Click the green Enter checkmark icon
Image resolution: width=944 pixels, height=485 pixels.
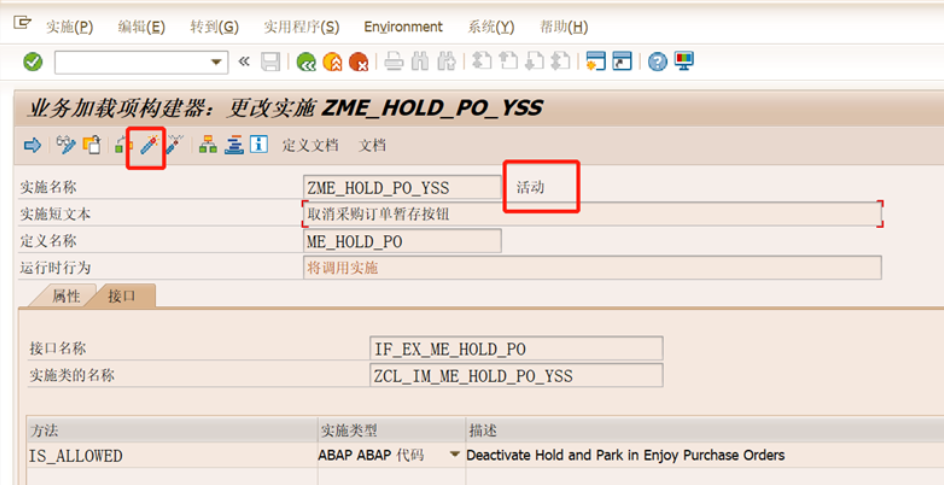click(33, 61)
